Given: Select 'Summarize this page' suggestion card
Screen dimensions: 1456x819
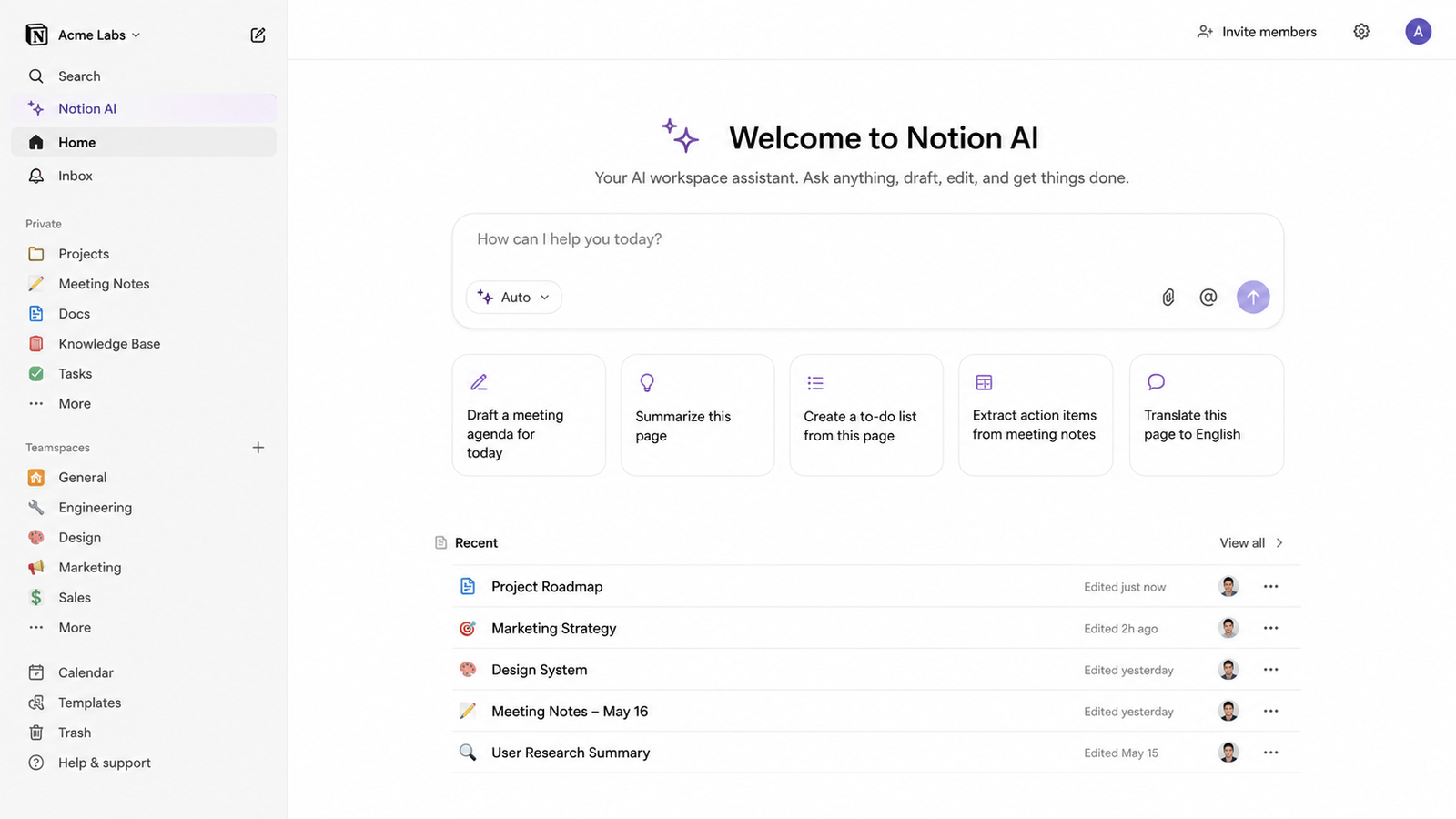Looking at the screenshot, I should (698, 415).
